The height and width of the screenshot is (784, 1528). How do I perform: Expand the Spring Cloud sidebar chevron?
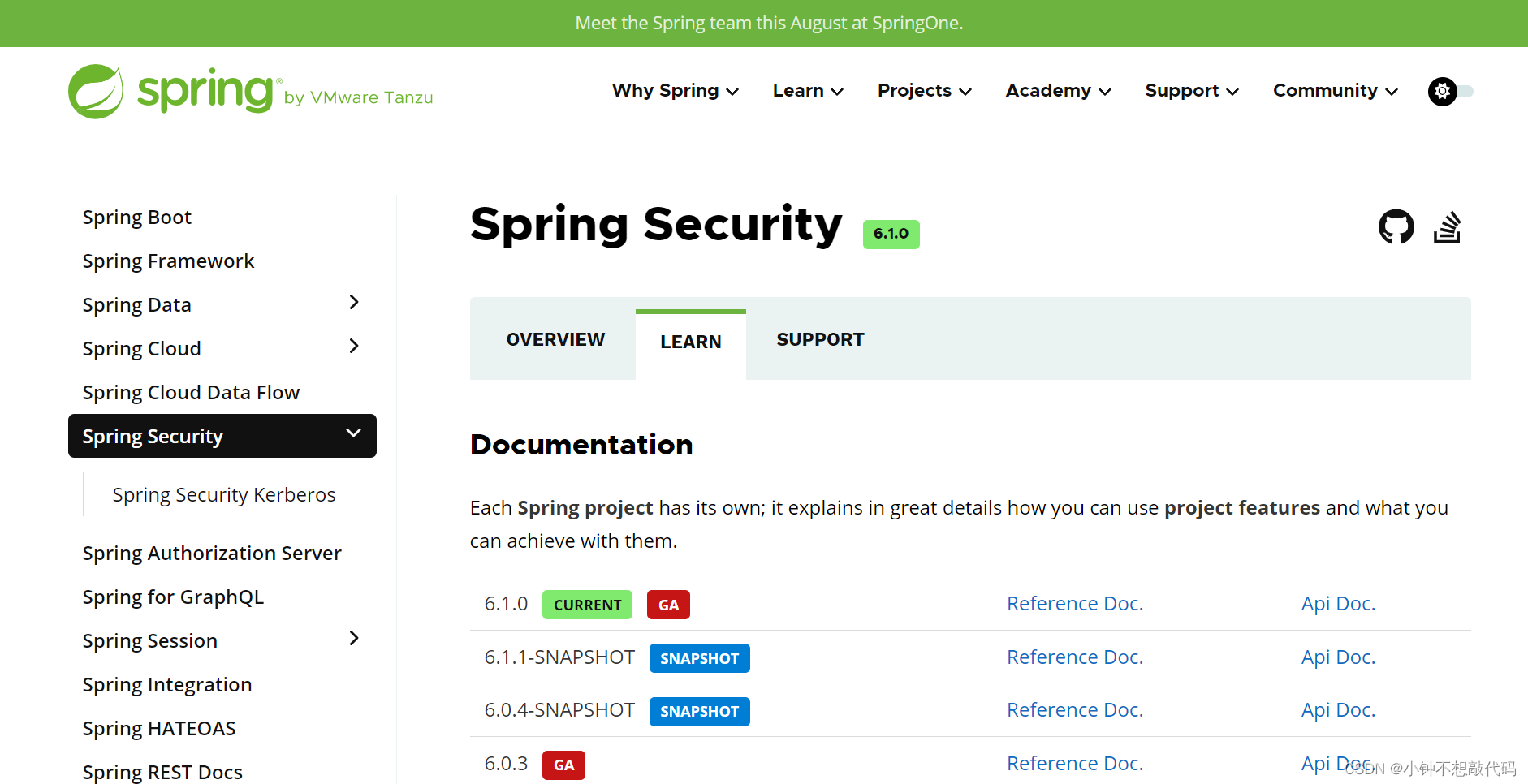click(x=354, y=347)
